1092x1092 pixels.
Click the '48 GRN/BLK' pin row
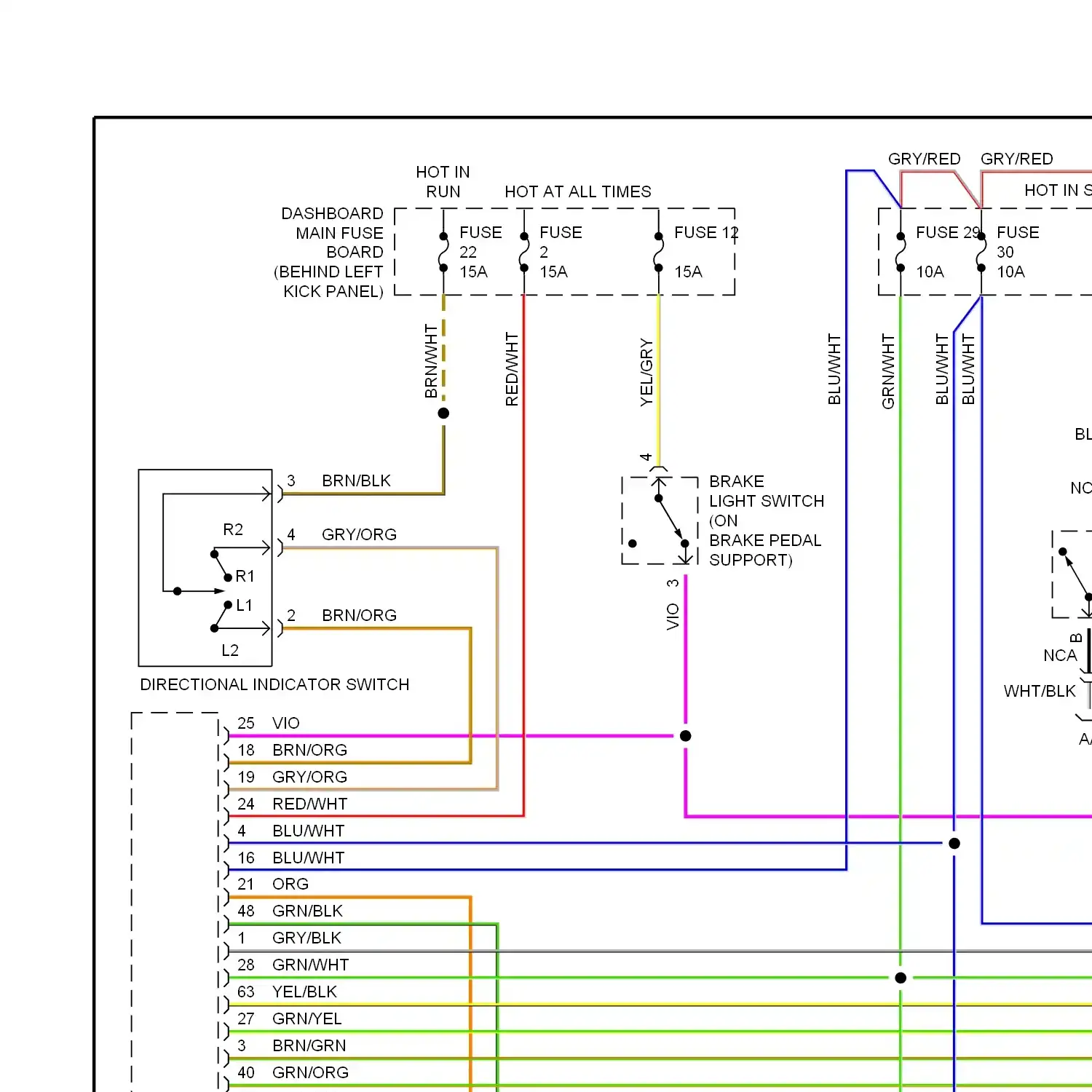(290, 911)
